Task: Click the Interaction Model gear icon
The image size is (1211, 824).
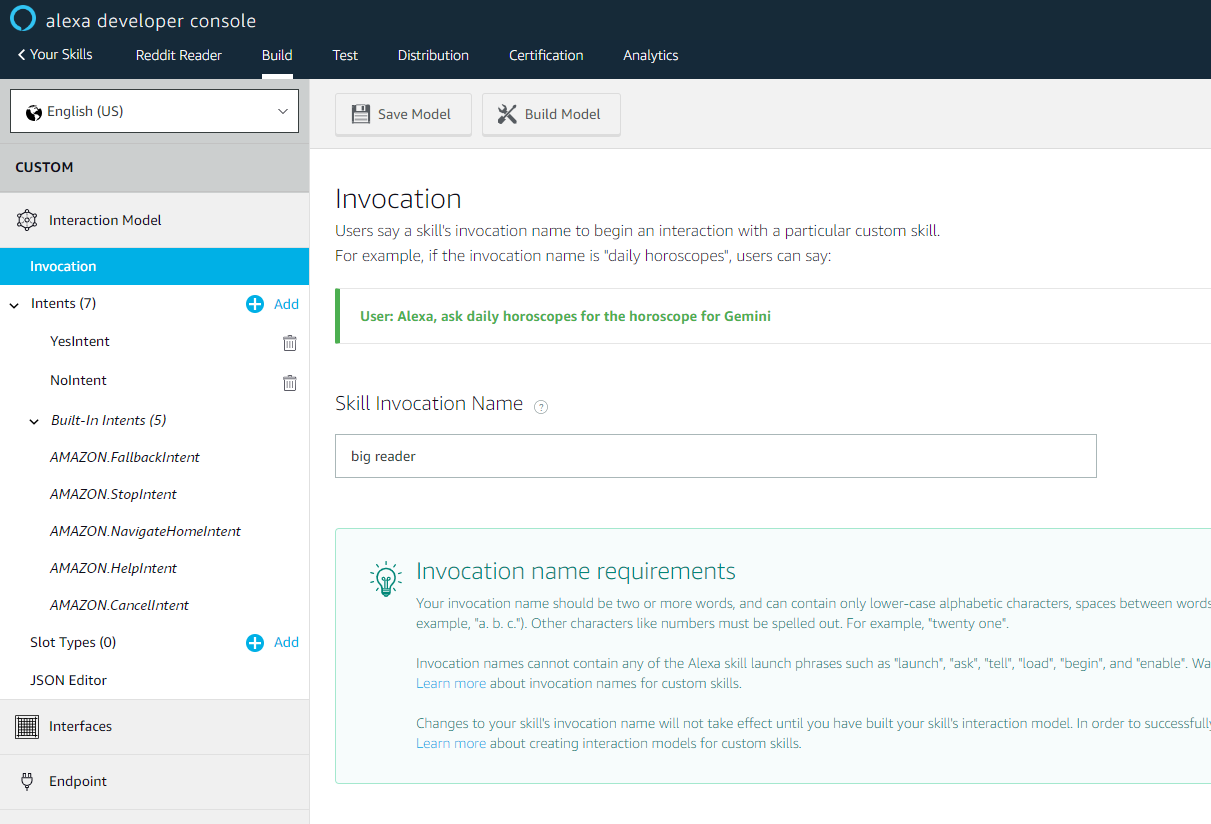Action: (27, 221)
